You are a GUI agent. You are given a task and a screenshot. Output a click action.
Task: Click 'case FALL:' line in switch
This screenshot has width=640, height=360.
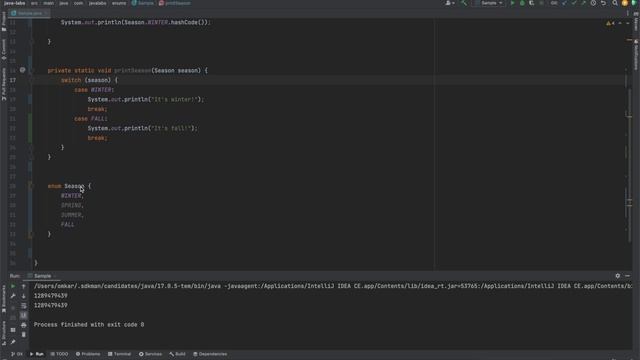pyautogui.click(x=91, y=118)
